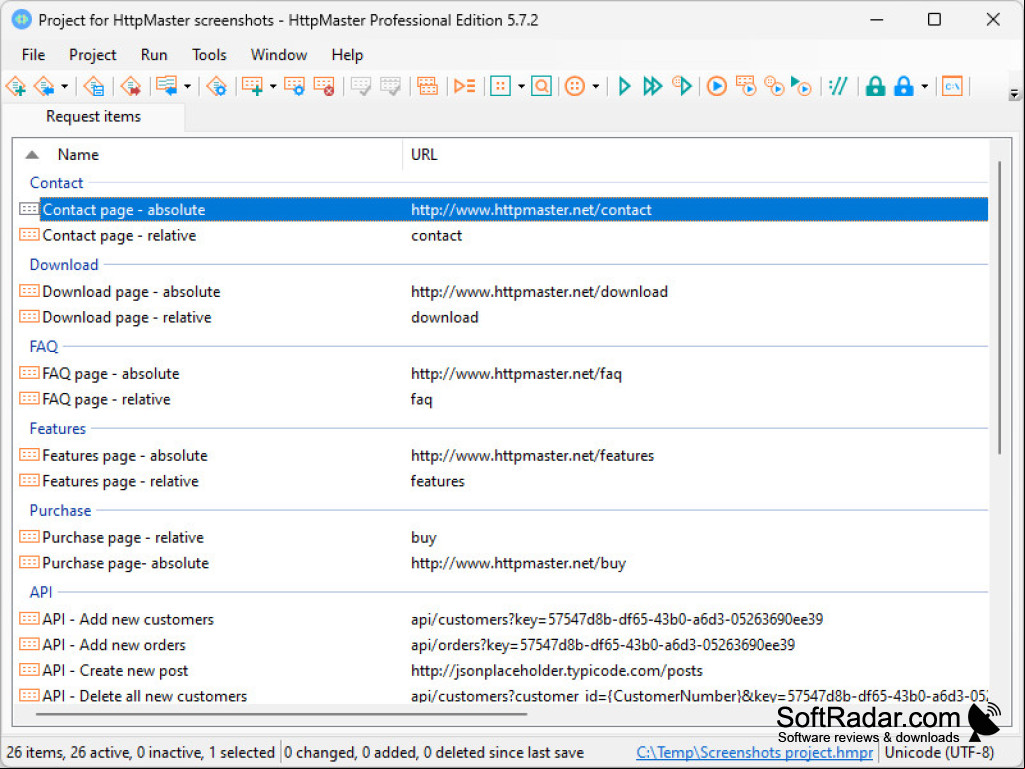Add a request item with grid plus icon
1025x769 pixels.
[252, 86]
